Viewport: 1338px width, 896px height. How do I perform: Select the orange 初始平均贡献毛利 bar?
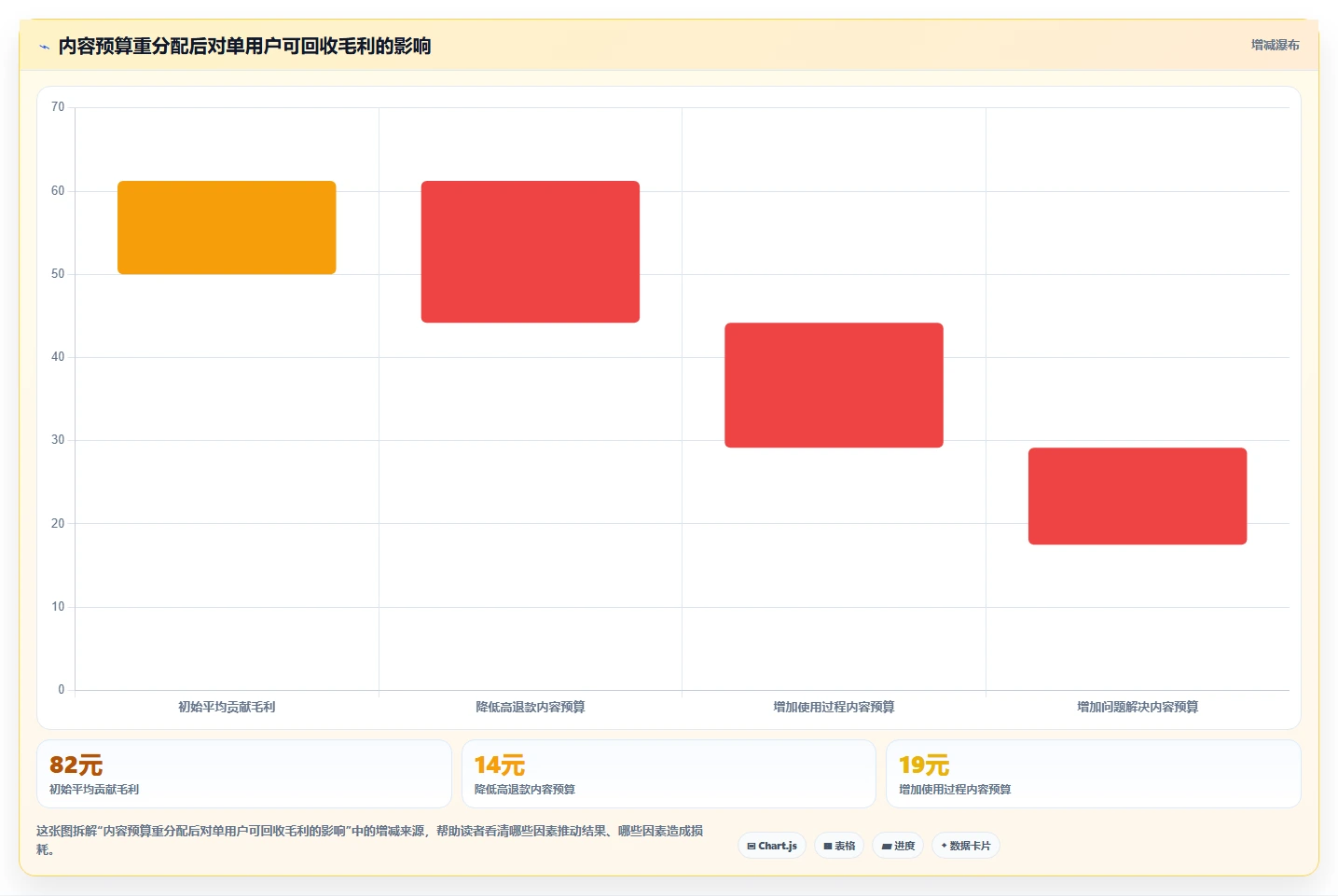tap(227, 227)
